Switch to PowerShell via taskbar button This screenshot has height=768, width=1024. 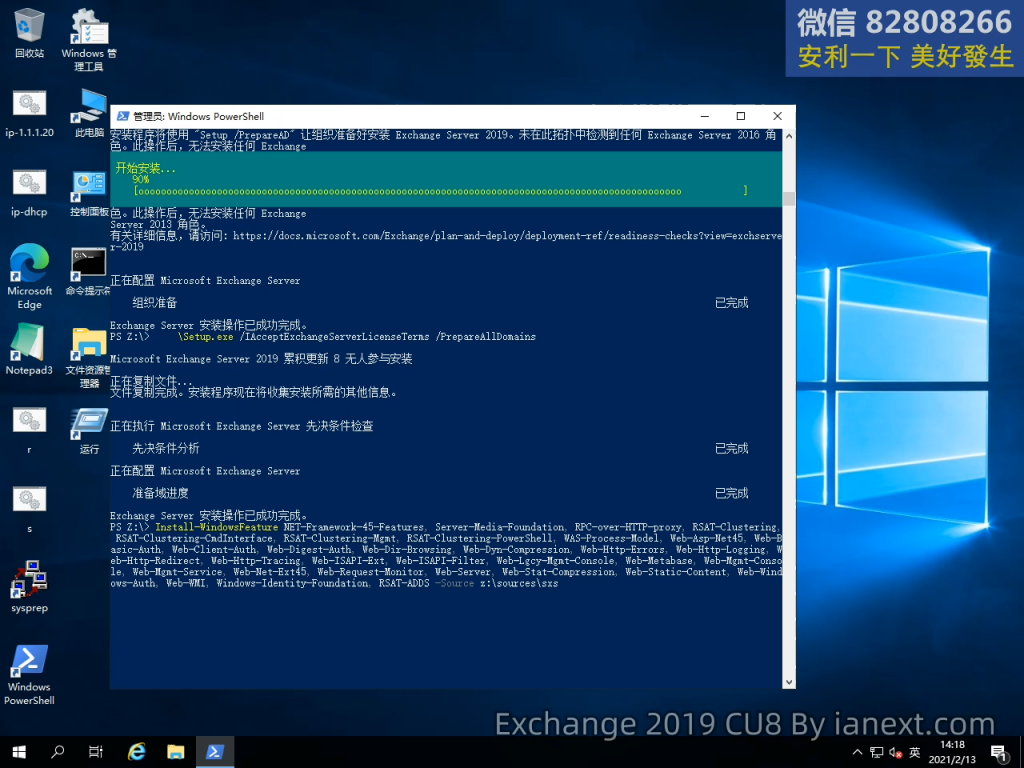[215, 751]
